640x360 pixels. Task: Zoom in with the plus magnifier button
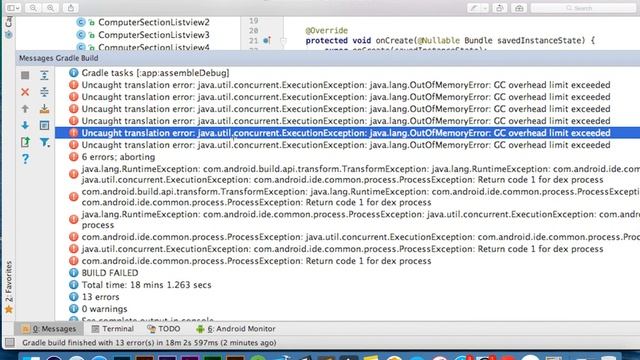(x=51, y=8)
